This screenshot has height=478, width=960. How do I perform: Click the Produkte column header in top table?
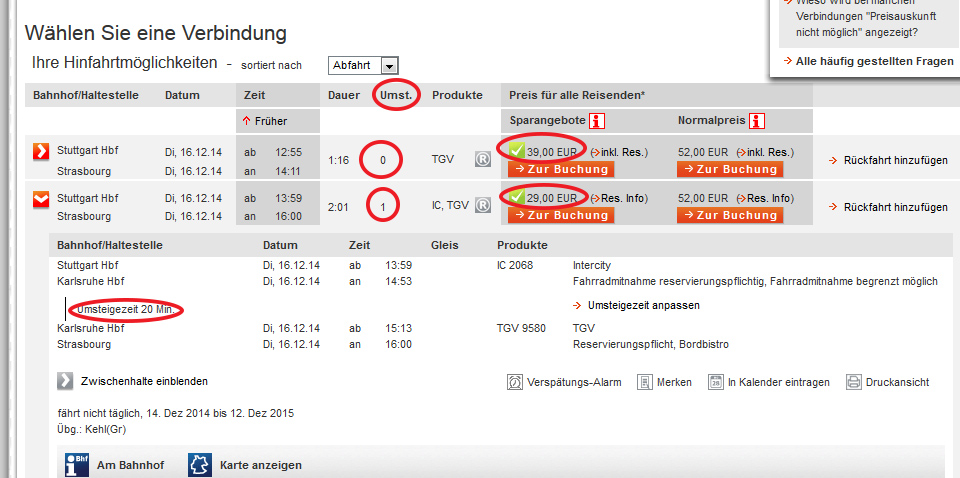tap(457, 95)
